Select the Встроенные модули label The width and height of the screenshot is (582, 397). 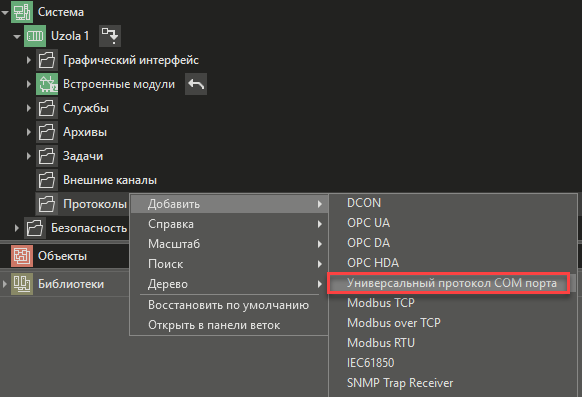(x=119, y=84)
